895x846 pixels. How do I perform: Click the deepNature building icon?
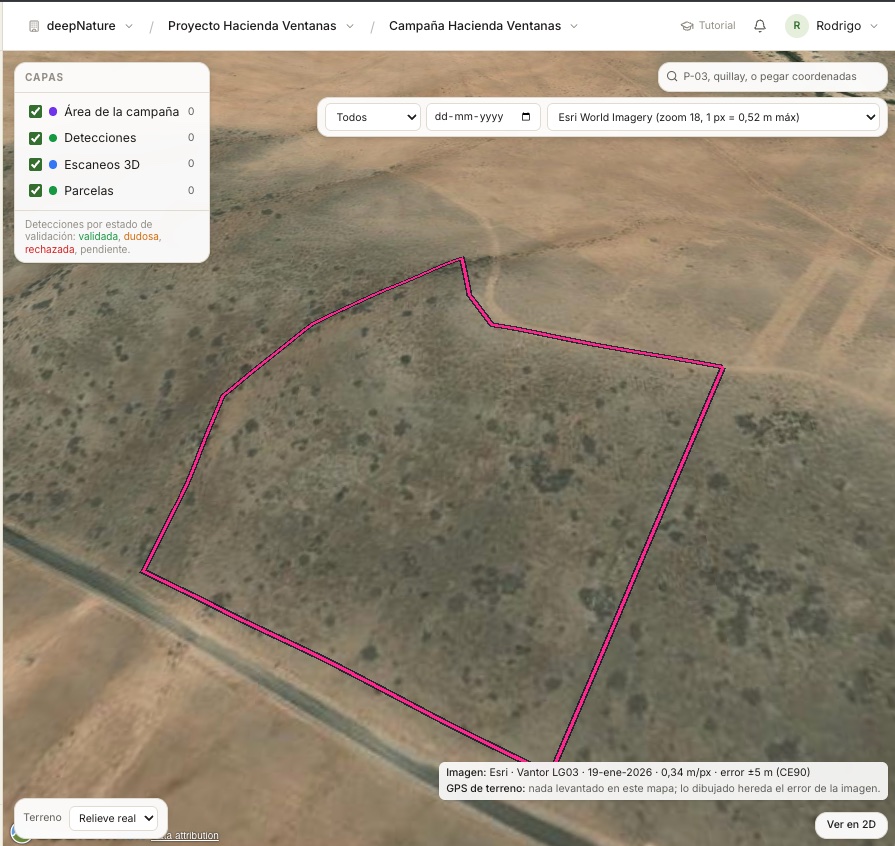pos(34,26)
